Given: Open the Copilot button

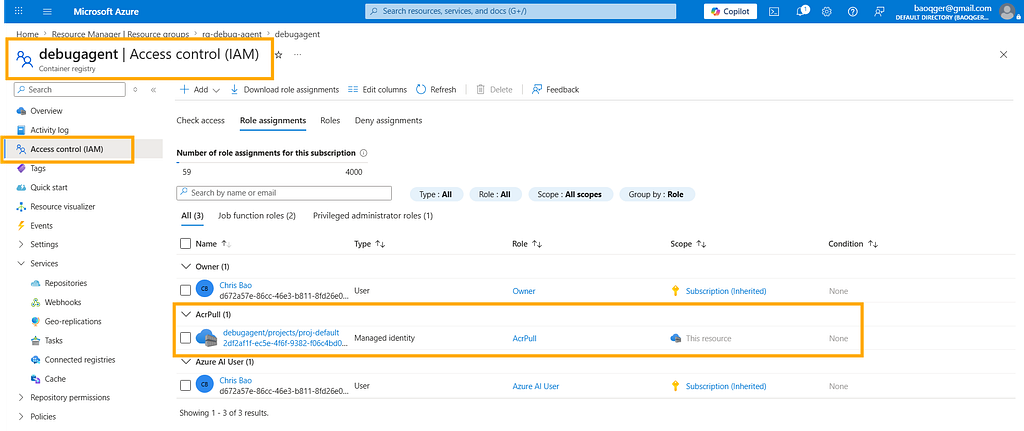Looking at the screenshot, I should (730, 11).
